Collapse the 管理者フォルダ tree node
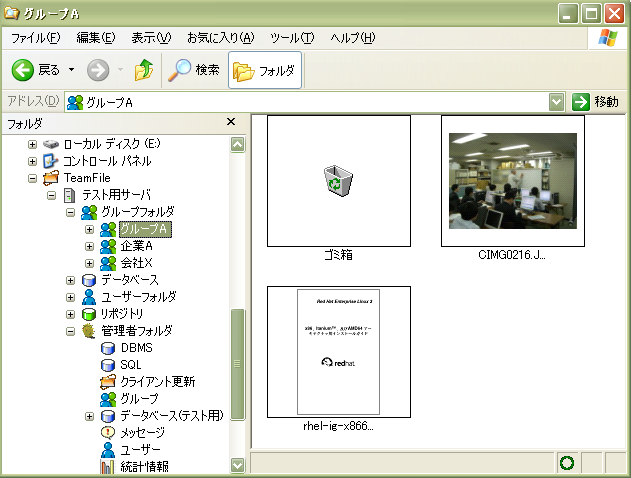631x478 pixels. tap(71, 331)
